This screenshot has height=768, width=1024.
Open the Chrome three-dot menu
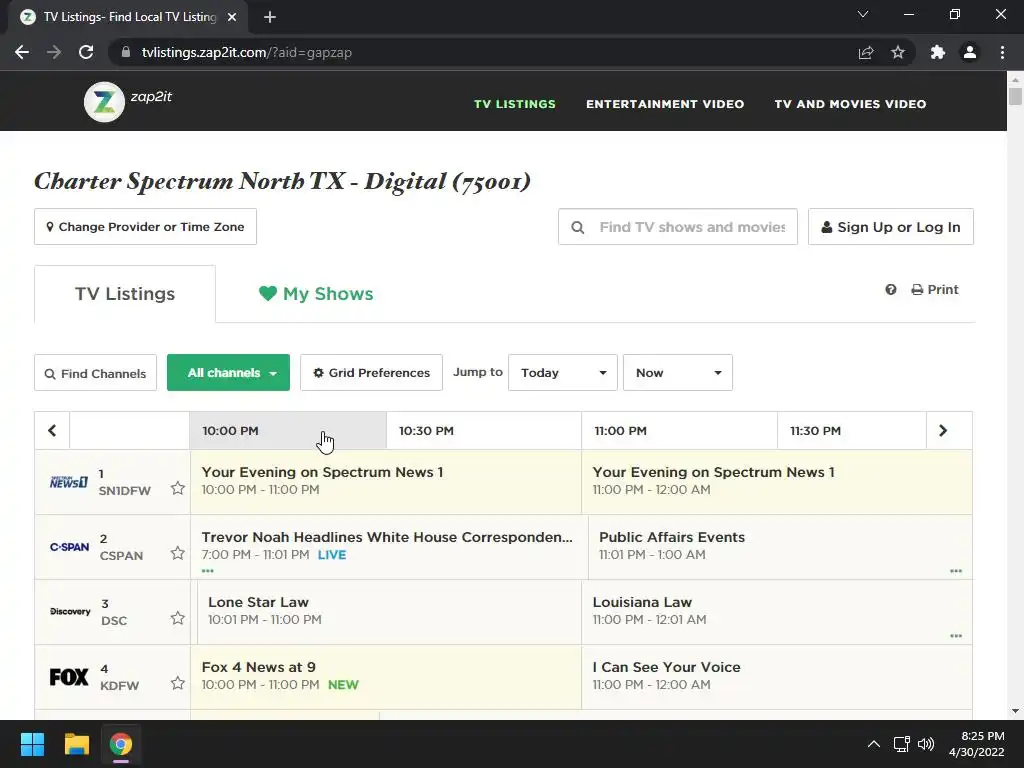(1002, 52)
